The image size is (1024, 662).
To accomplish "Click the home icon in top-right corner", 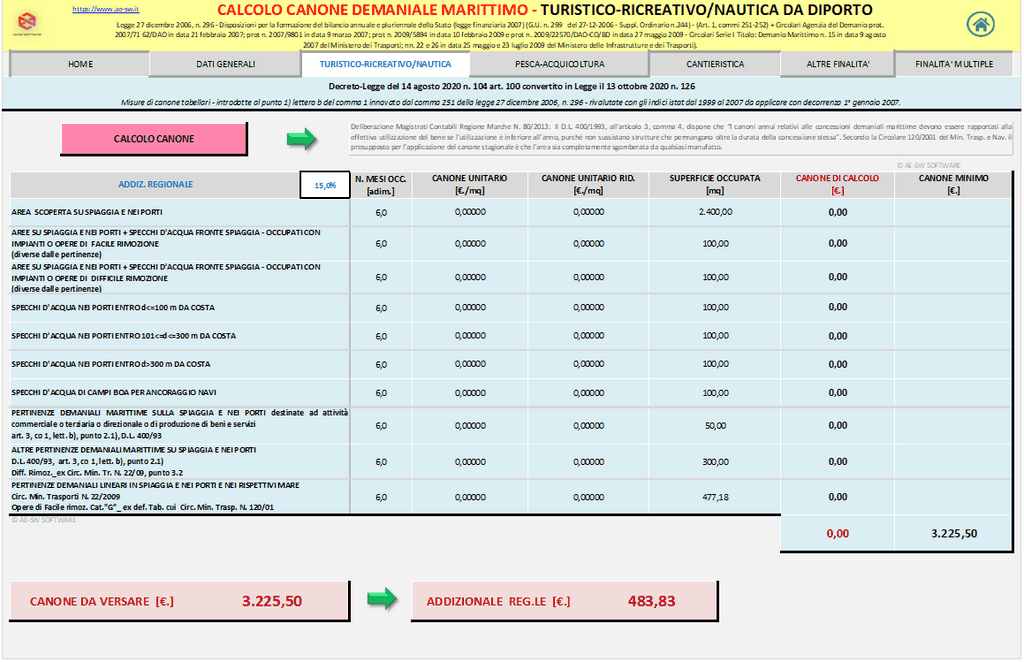I will click(981, 24).
